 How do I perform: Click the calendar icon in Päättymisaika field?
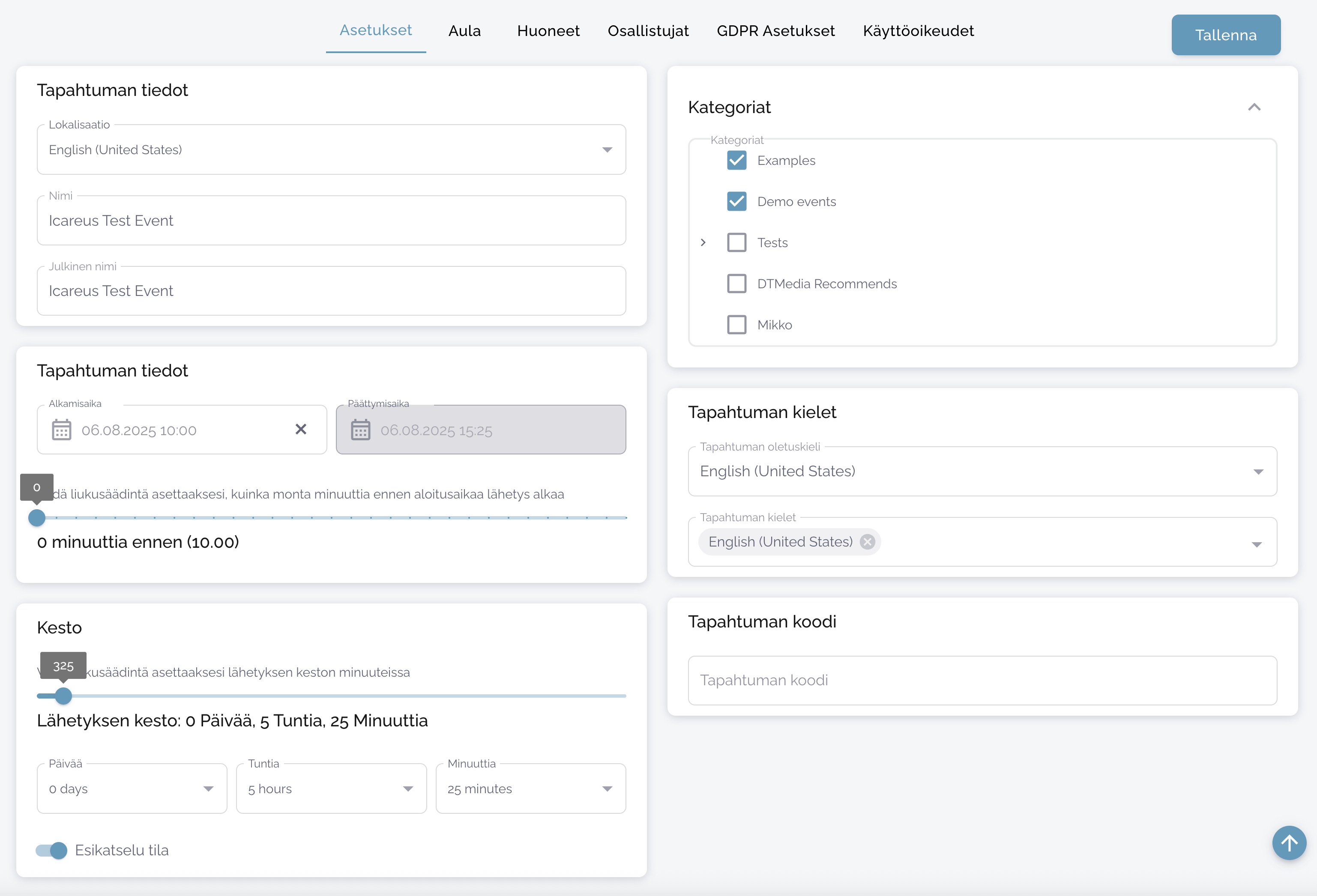click(x=360, y=430)
